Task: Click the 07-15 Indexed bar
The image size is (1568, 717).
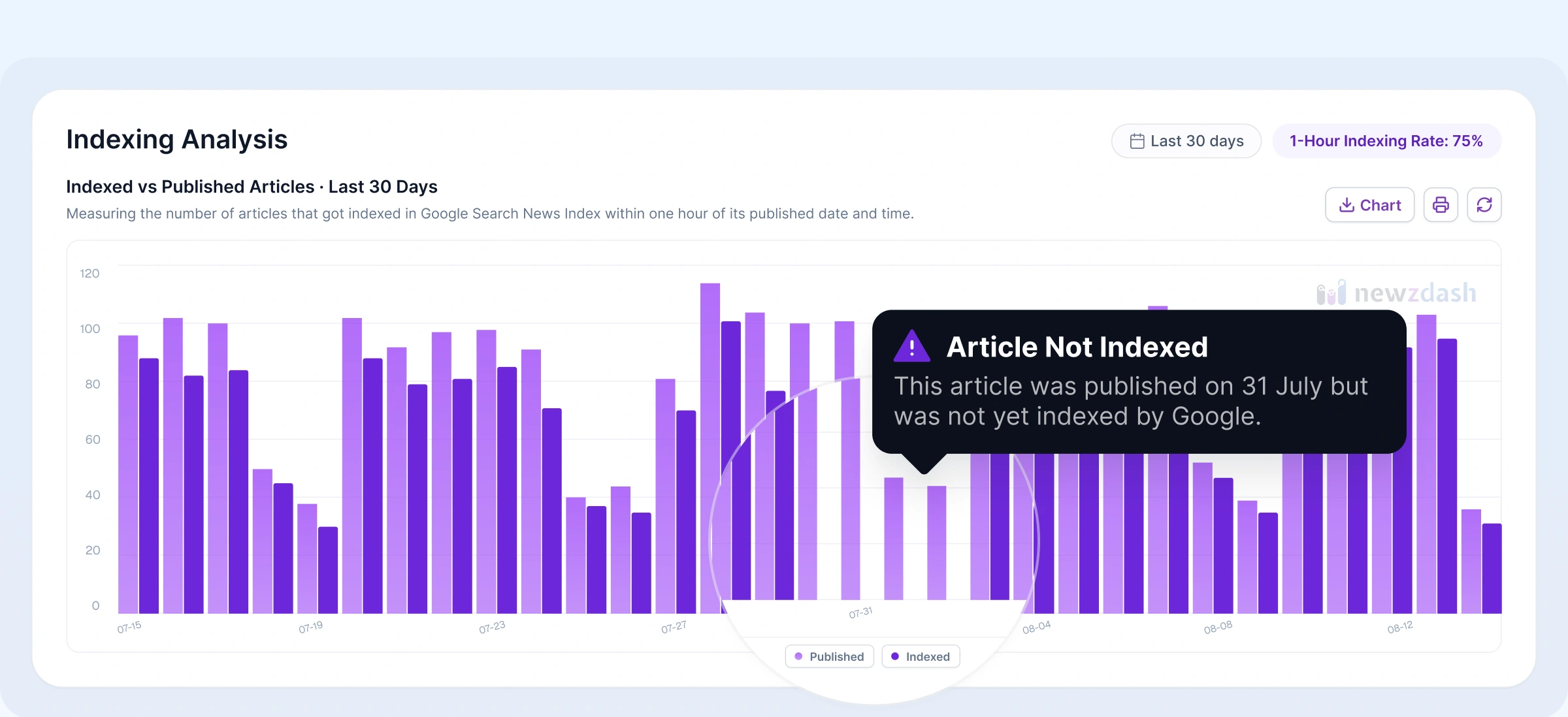Action: pos(149,486)
